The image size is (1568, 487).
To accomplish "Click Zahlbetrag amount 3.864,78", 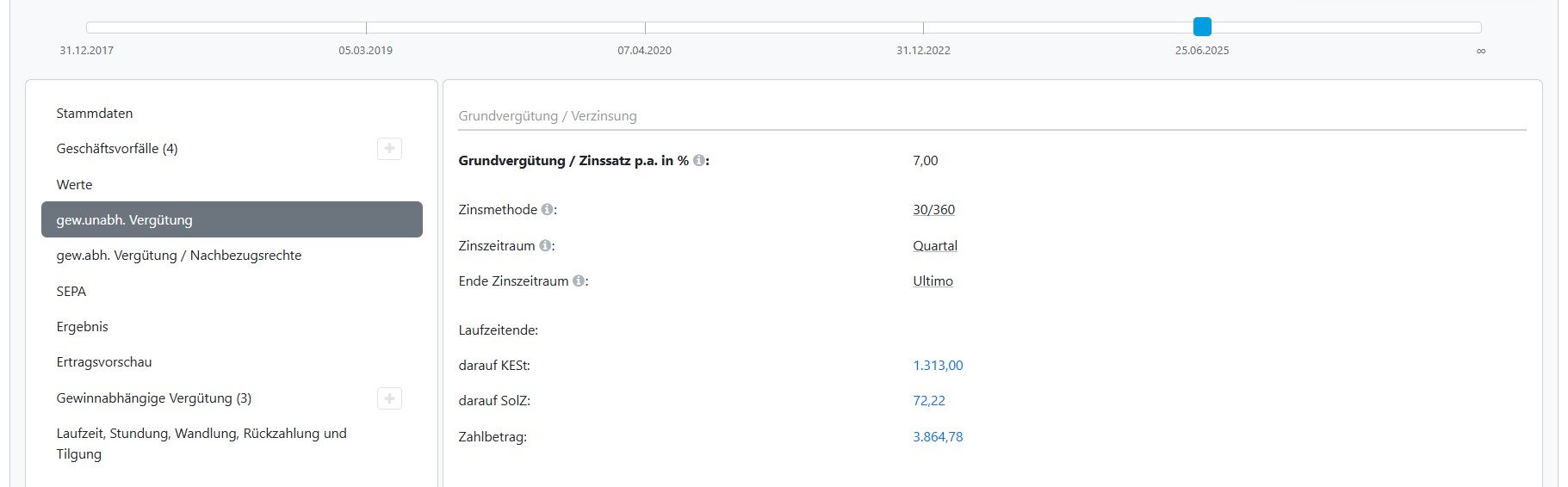I will pyautogui.click(x=938, y=437).
